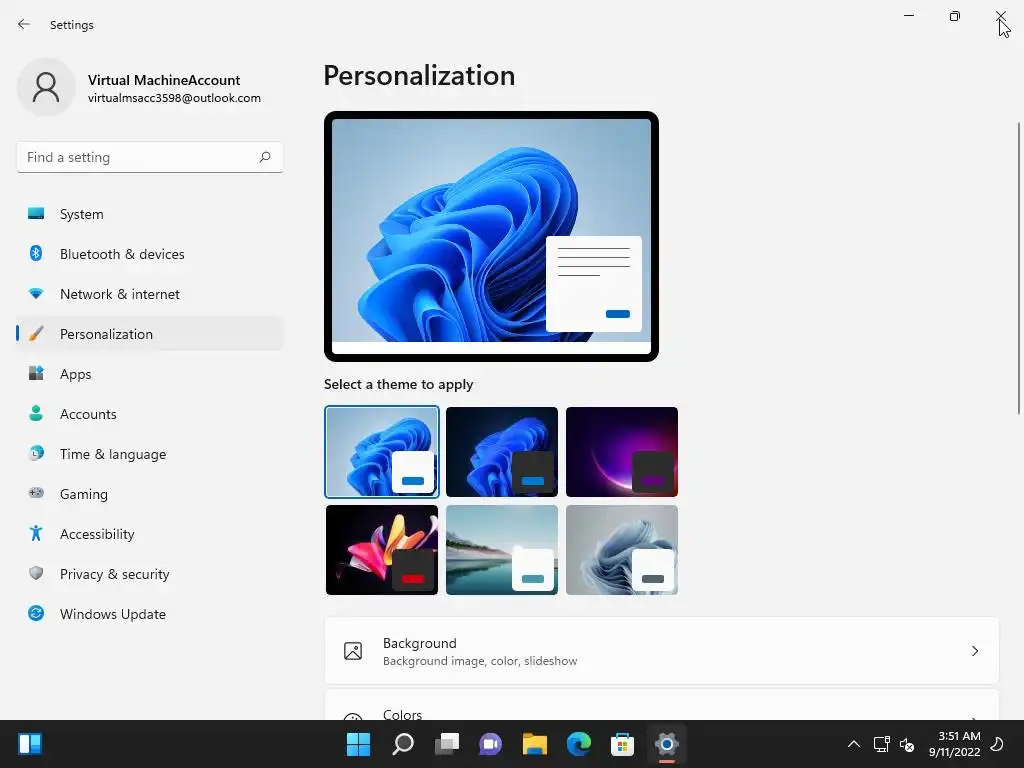Open Bluetooth & devices section
This screenshot has width=1024, height=768.
tap(150, 253)
